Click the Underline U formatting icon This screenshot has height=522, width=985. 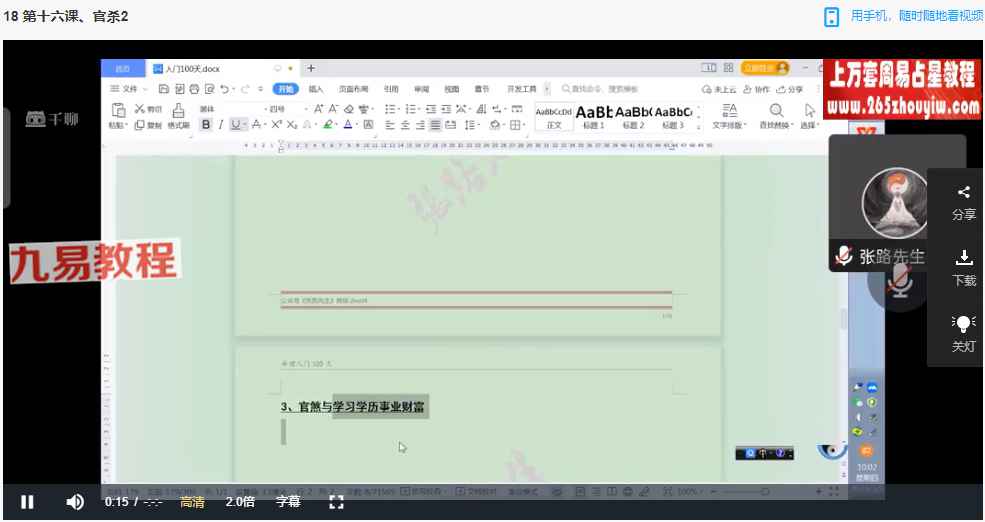click(x=236, y=125)
